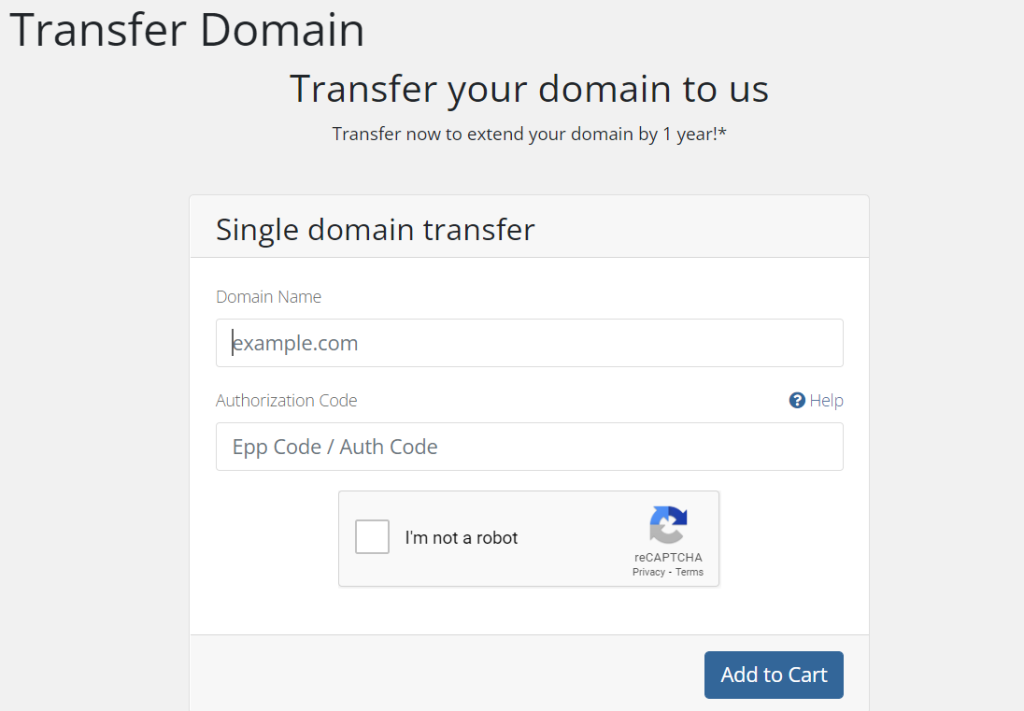Check the "I'm not a robot" checkbox
The height and width of the screenshot is (711, 1024).
[373, 538]
